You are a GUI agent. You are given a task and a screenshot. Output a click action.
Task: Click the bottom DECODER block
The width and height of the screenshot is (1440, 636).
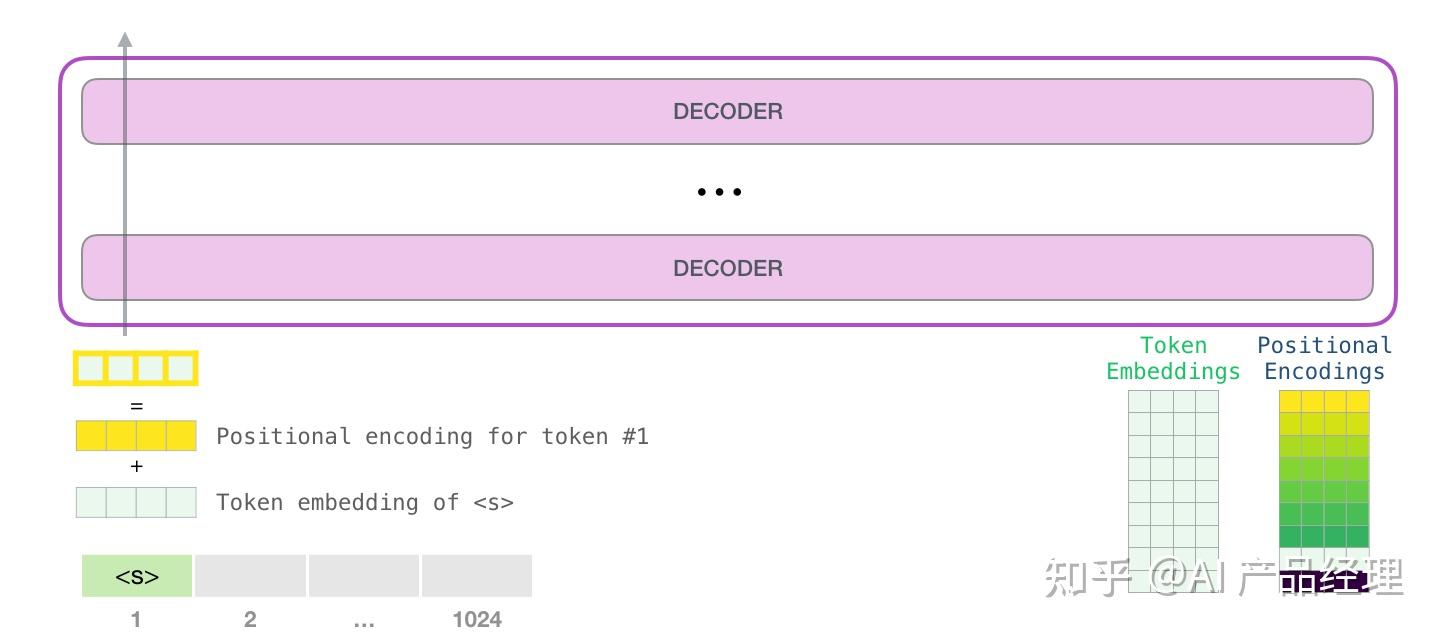pos(727,268)
